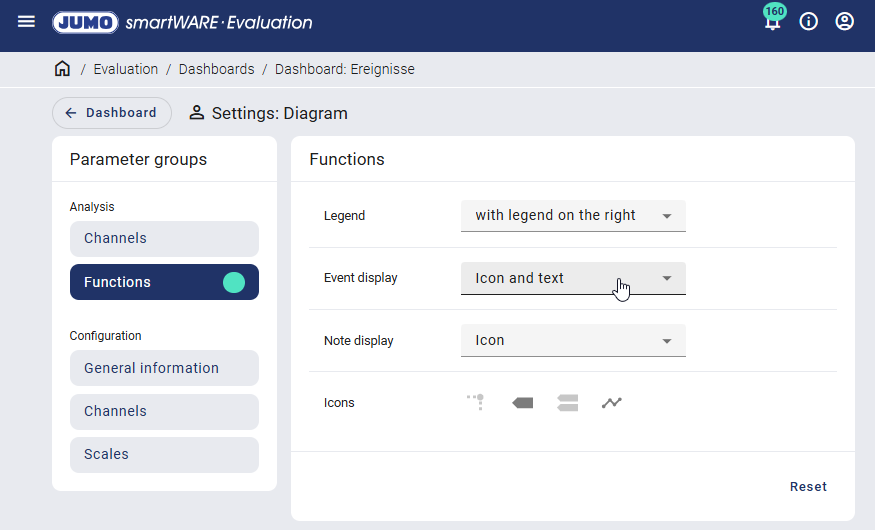Screen dimensions: 875x530
Task: Click the notifications icon with badge 160
Action: [772, 22]
